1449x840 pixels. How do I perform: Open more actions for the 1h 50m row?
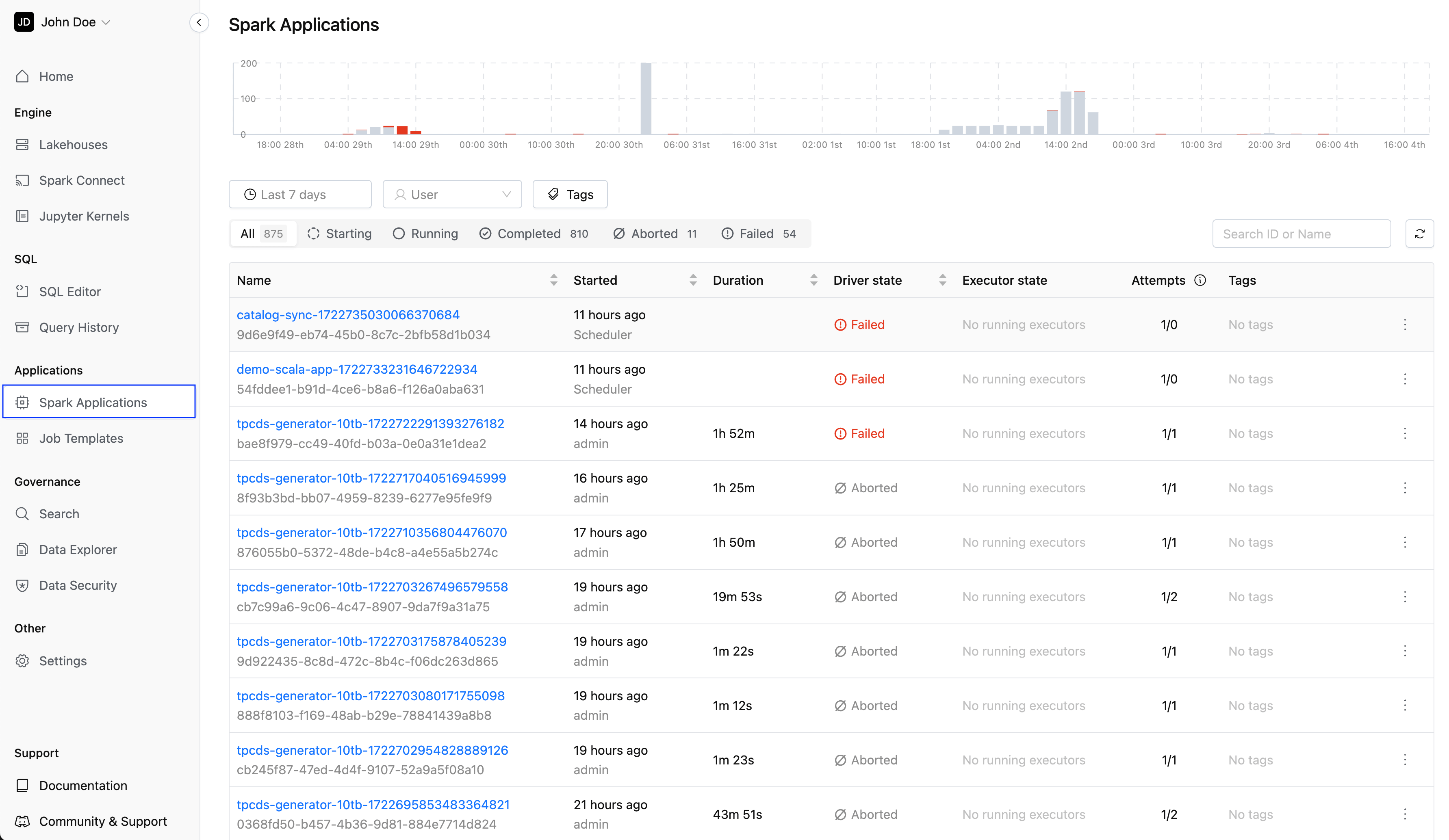coord(1405,542)
